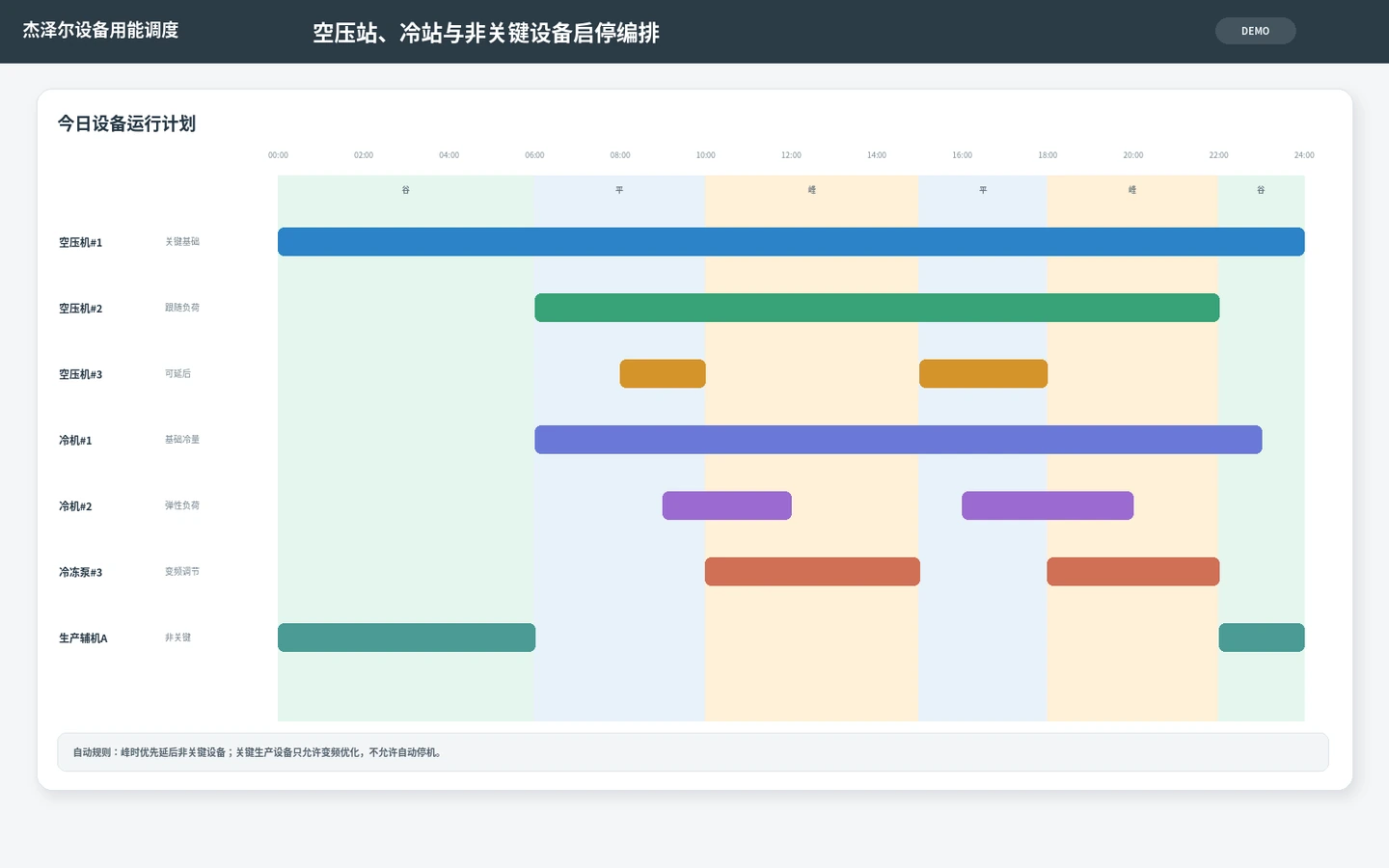Screen dimensions: 1389x868
Task: Click the 基础冷量 tag
Action: tap(182, 440)
